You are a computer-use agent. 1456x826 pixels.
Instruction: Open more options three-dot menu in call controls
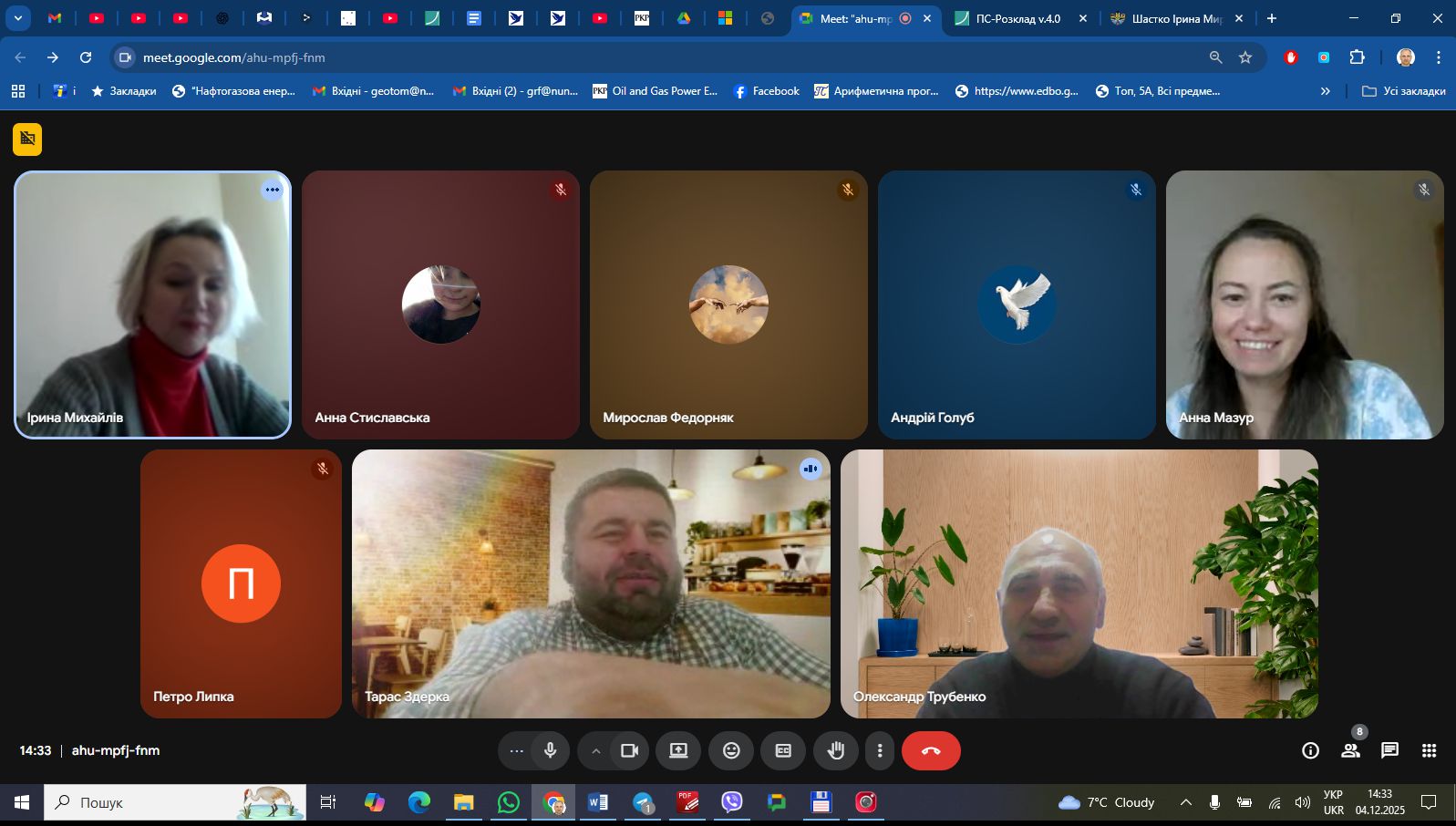[880, 750]
